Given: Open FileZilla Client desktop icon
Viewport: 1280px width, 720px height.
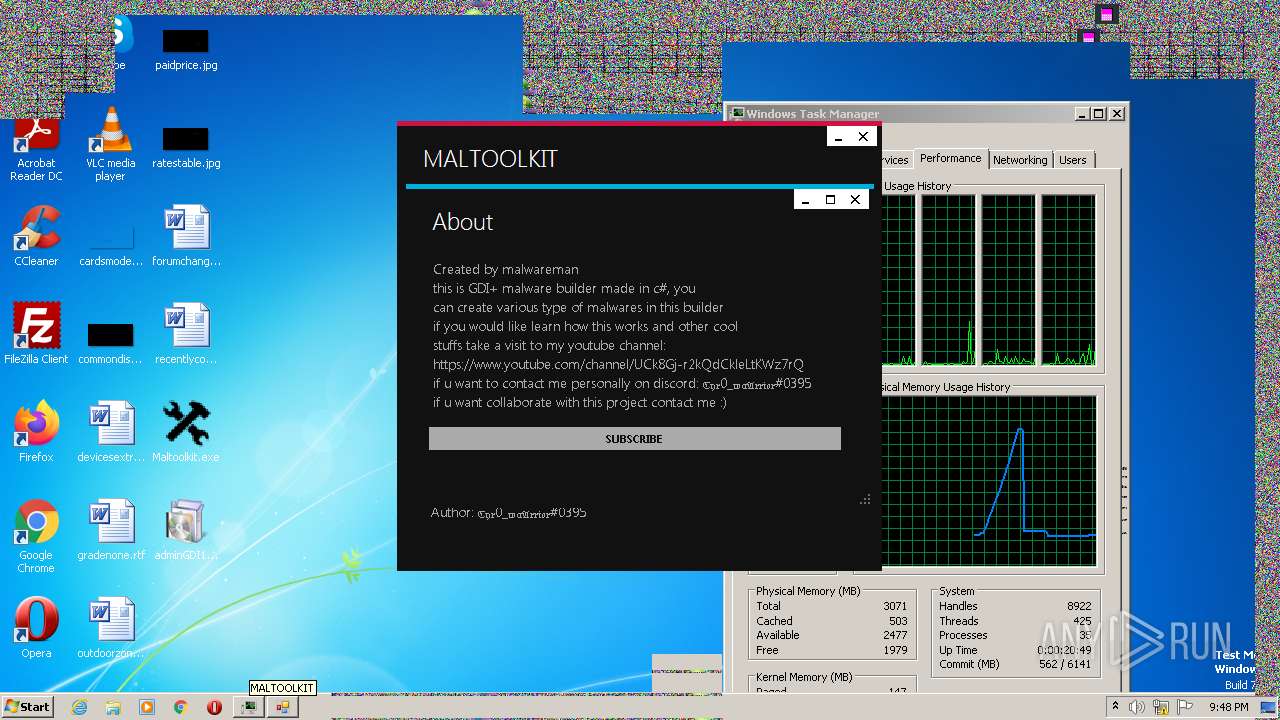Looking at the screenshot, I should tap(36, 334).
